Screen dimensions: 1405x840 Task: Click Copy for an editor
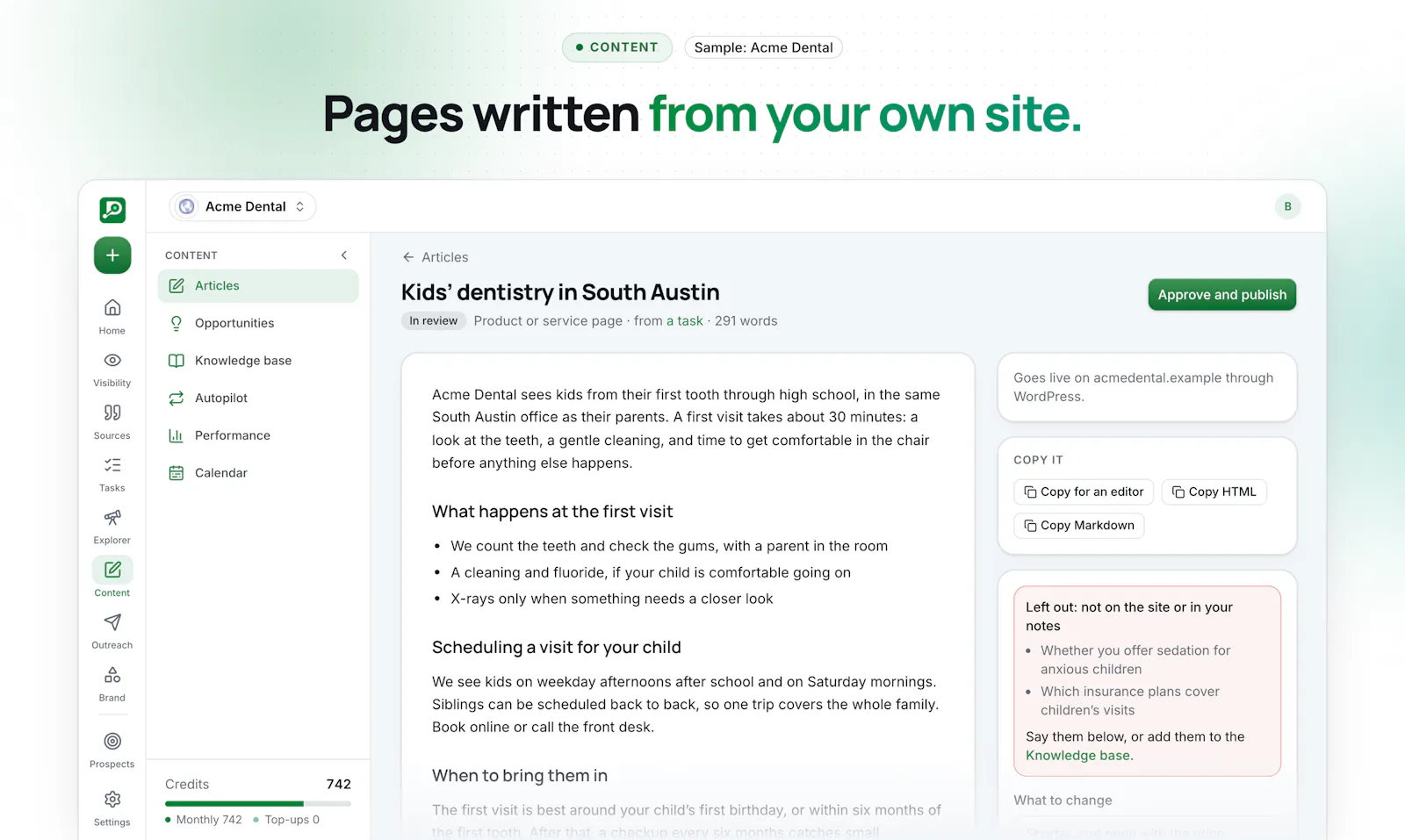click(1084, 492)
